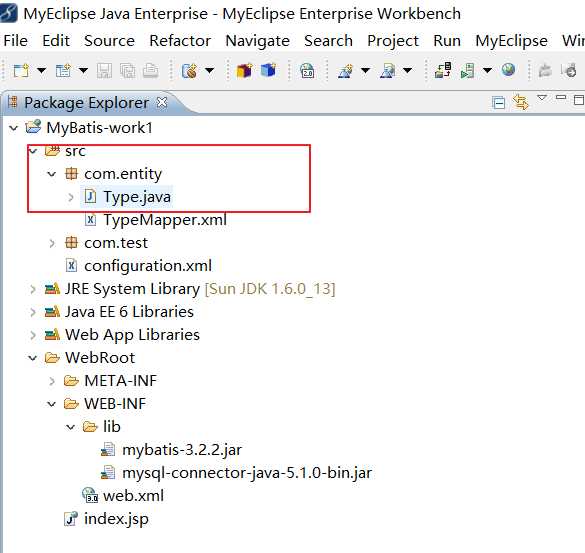Open the Edit menu
The image size is (585, 553).
[x=56, y=41]
